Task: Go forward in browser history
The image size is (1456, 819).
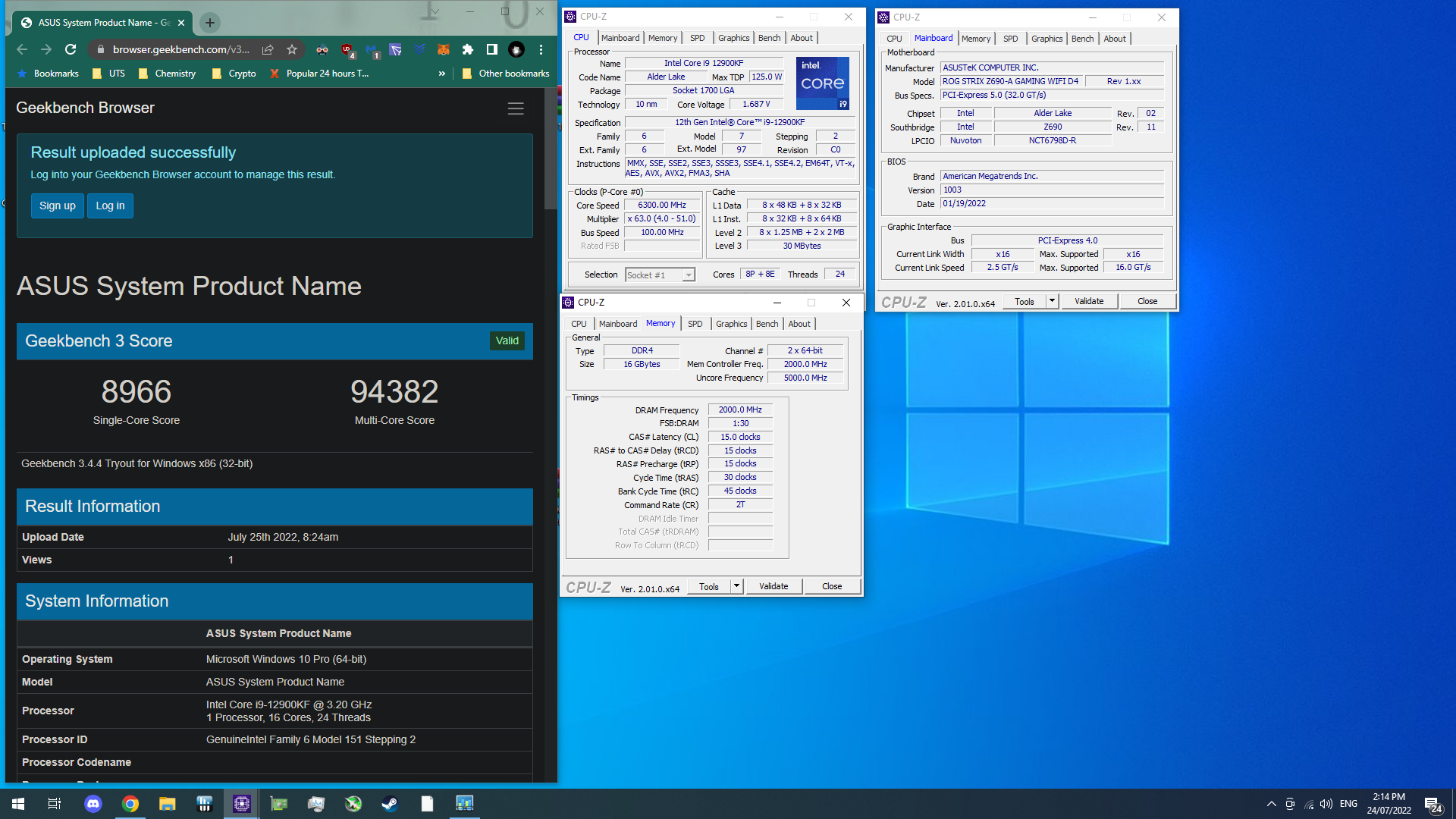Action: (x=46, y=49)
